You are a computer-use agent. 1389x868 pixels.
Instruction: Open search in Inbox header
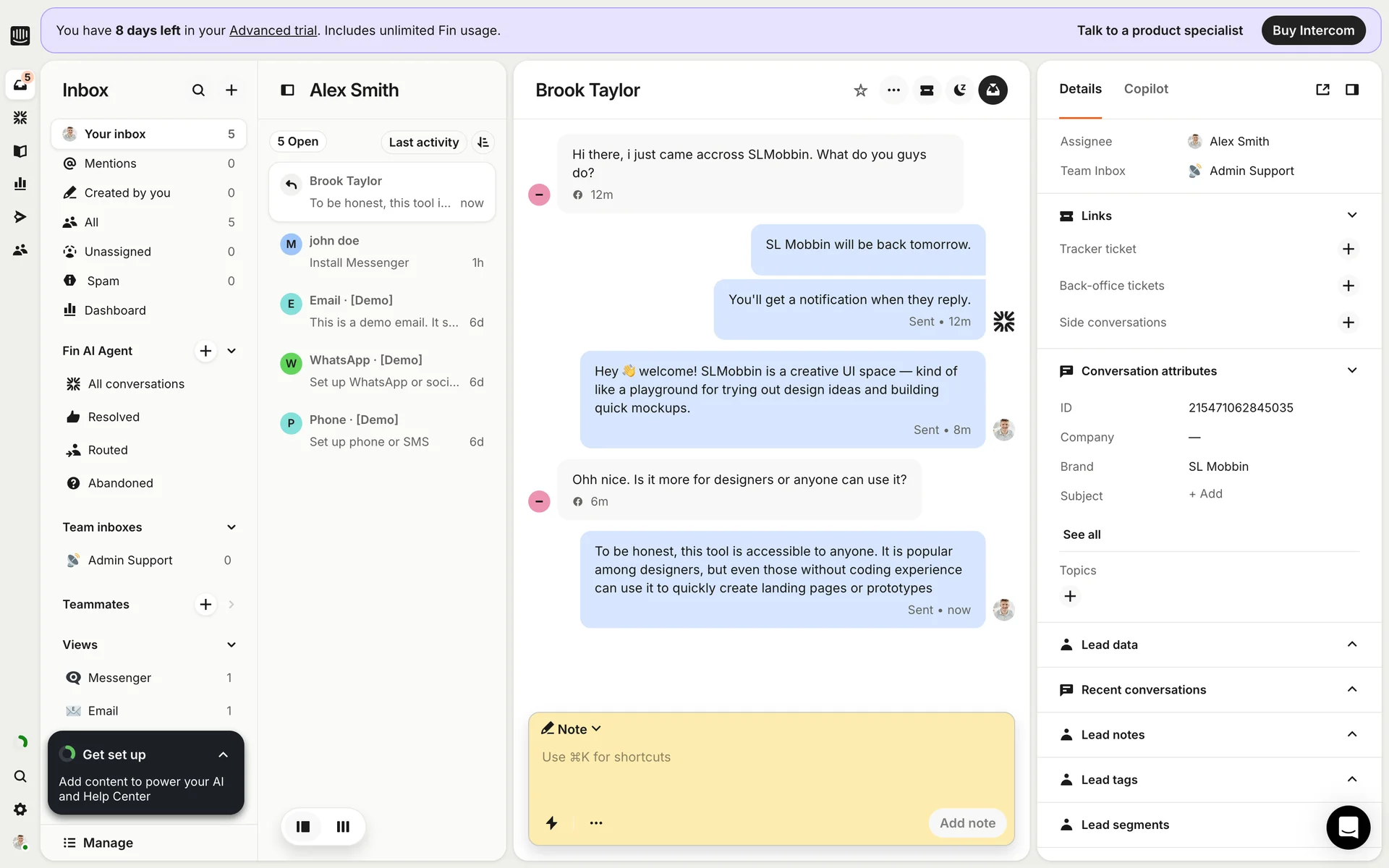(x=198, y=90)
